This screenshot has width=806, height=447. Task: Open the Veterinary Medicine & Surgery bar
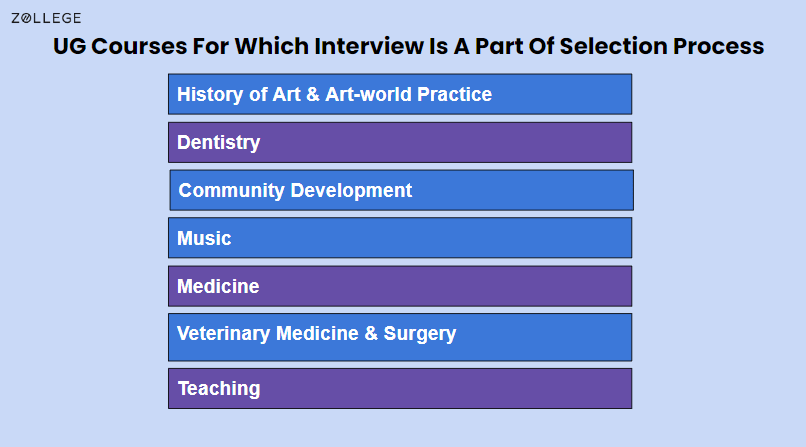coord(400,336)
